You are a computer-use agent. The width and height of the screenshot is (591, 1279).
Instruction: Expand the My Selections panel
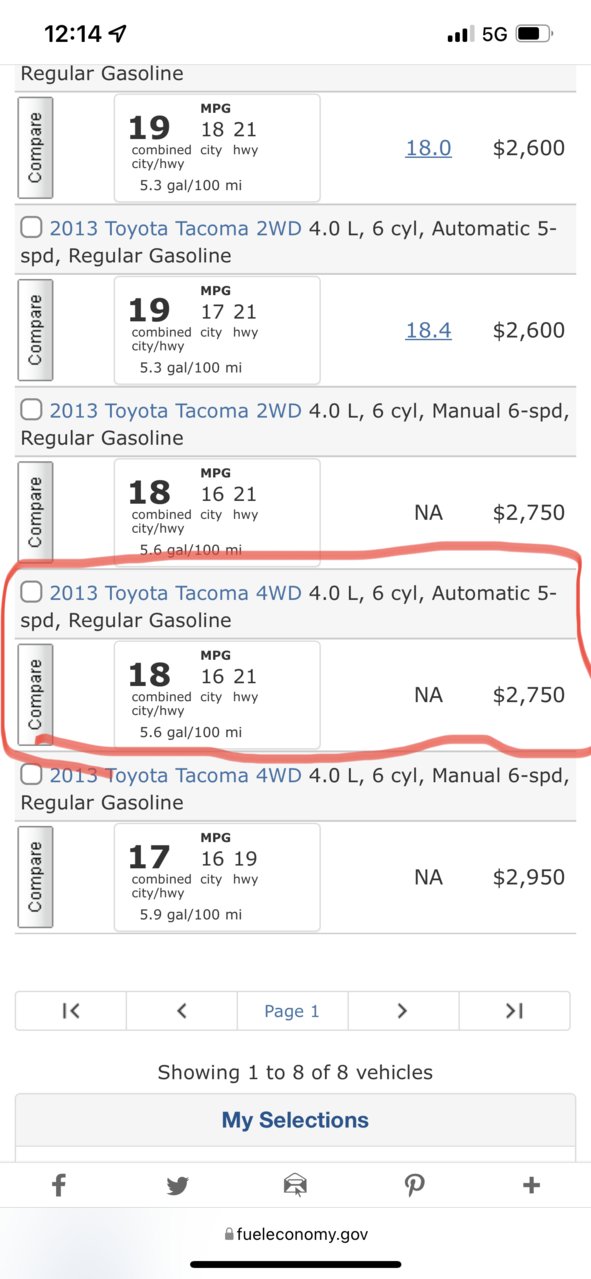coord(295,1120)
